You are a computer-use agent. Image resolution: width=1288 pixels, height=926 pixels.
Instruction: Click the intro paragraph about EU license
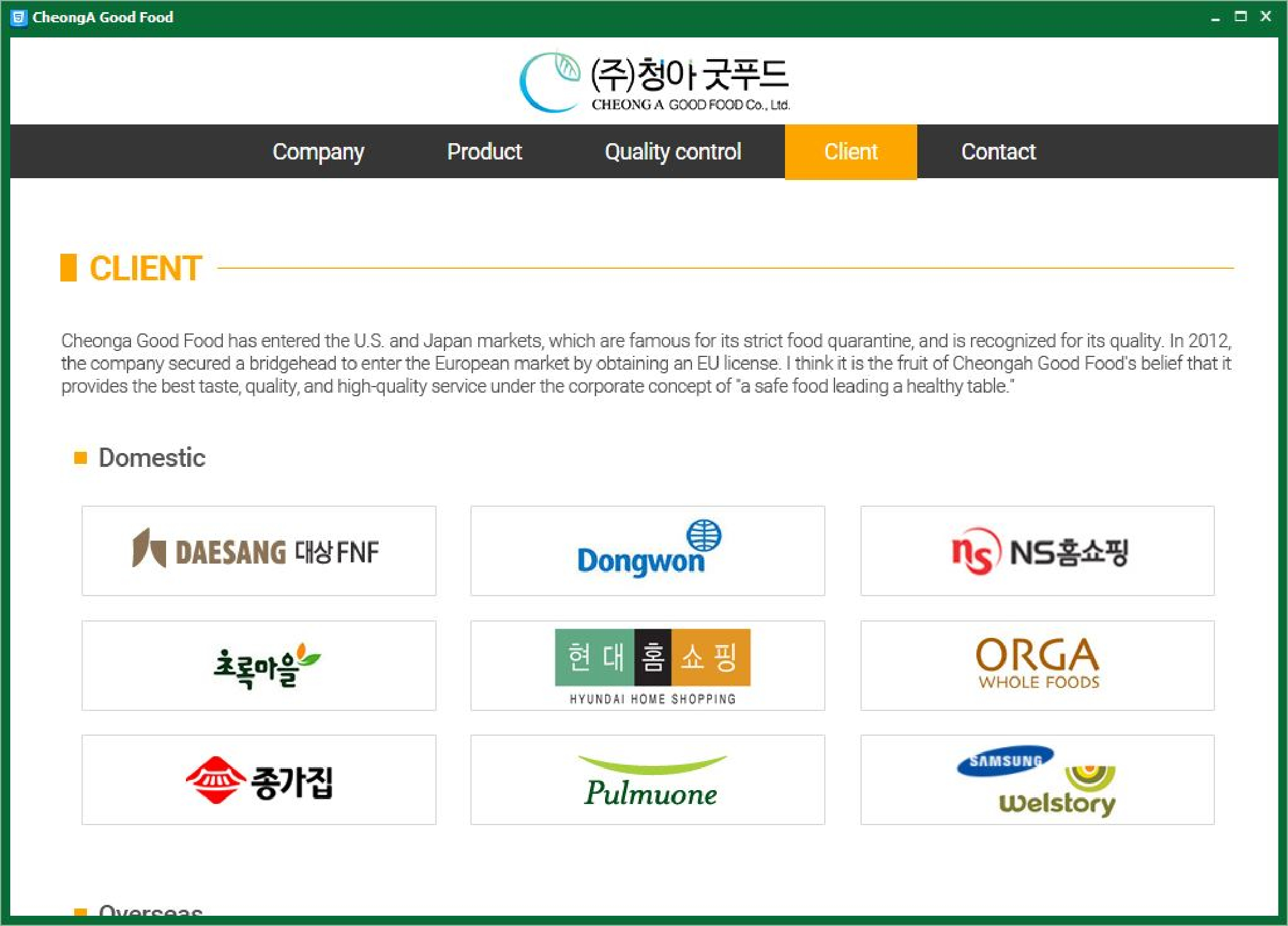pyautogui.click(x=646, y=363)
